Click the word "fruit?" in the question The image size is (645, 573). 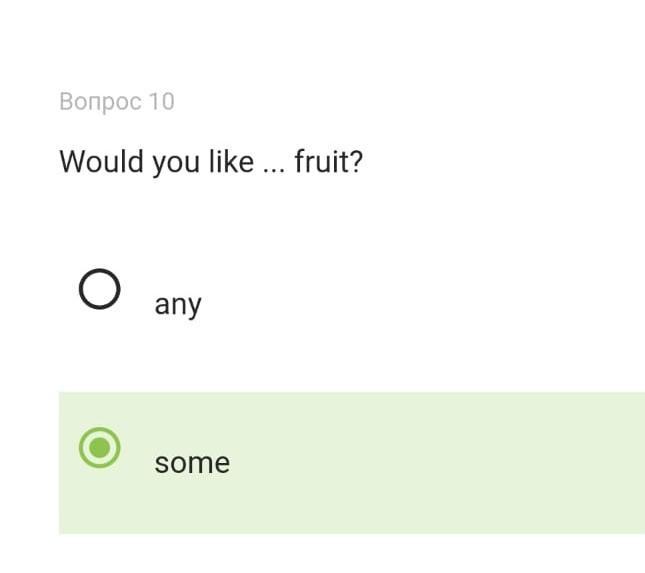328,161
